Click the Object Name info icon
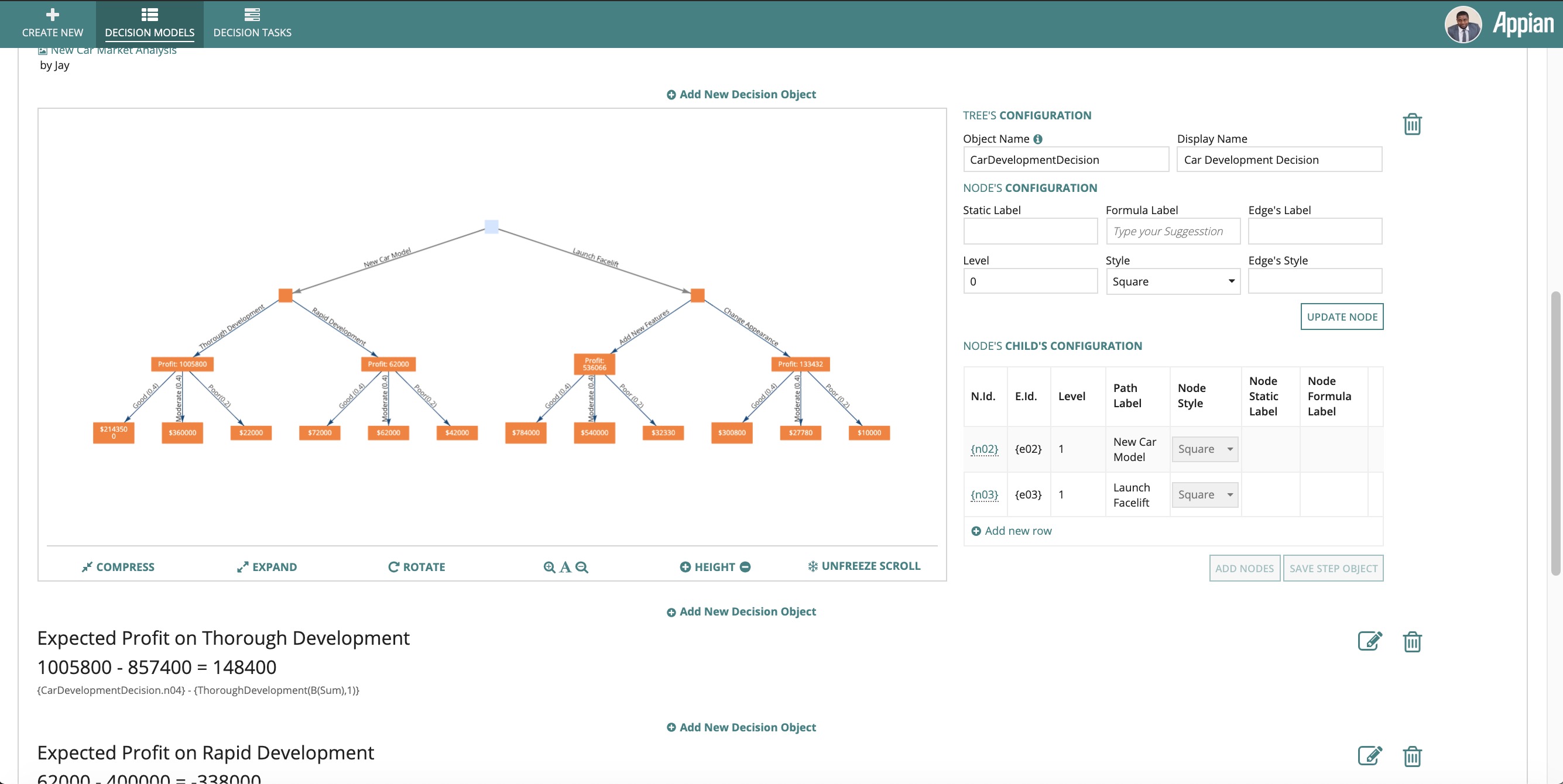This screenshot has width=1563, height=784. (1038, 139)
